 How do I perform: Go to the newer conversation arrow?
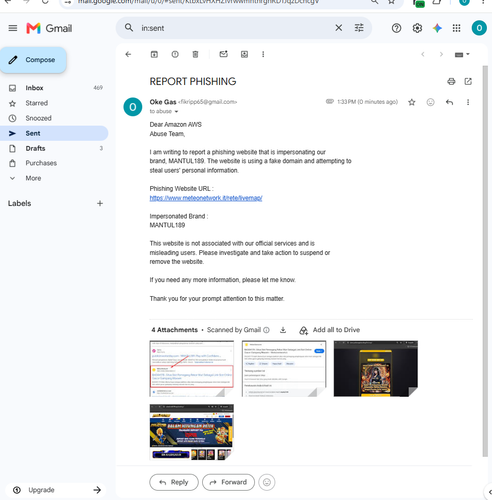coord(423,54)
